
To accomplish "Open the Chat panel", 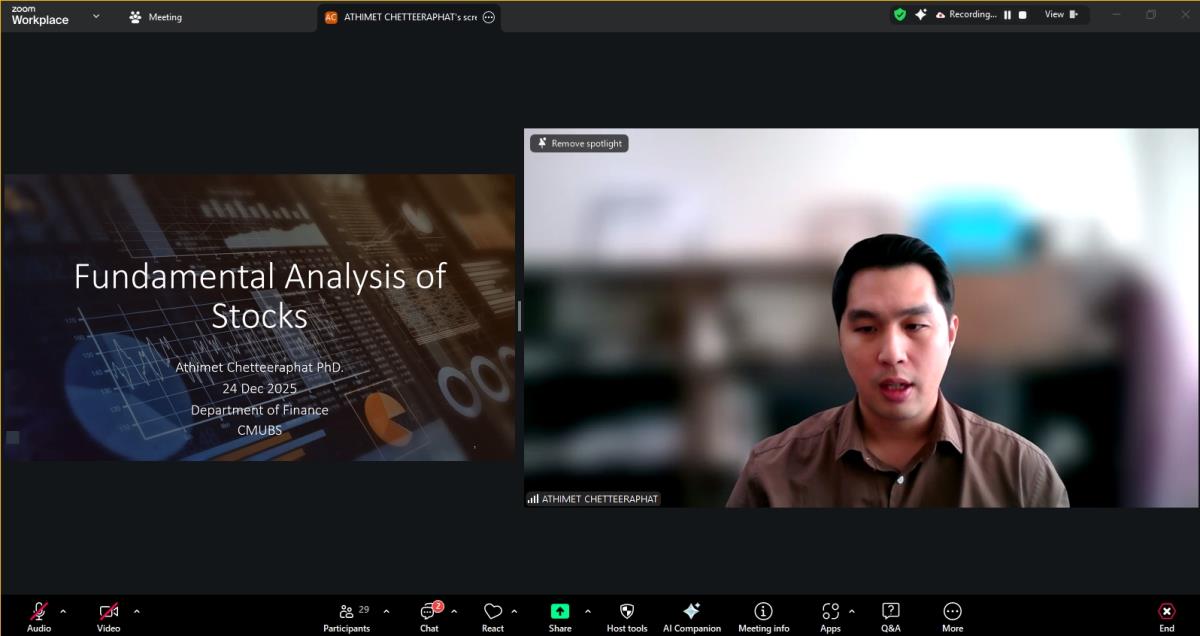I will 429,616.
